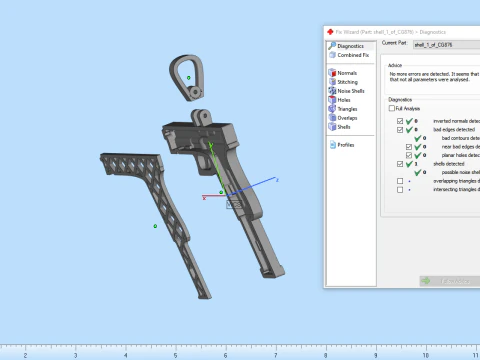
Task: Enable the intersecting triangles diagnostic
Action: (x=400, y=190)
